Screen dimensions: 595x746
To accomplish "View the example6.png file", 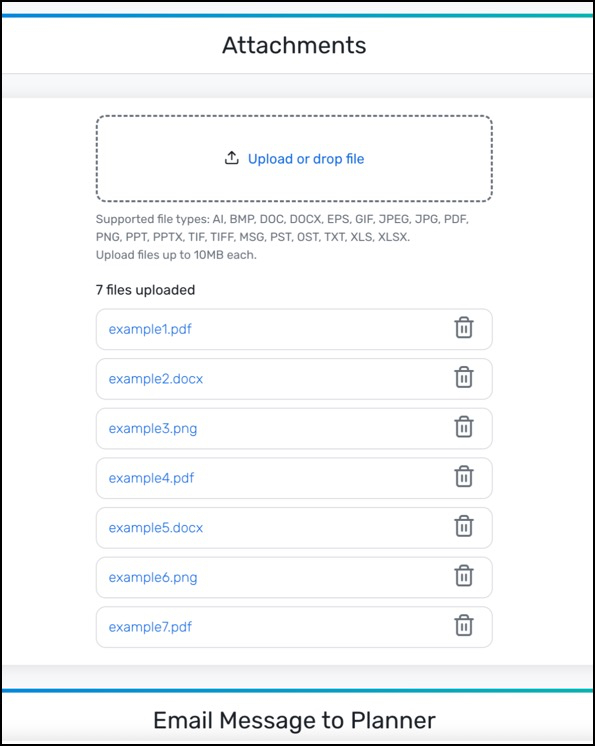I will pyautogui.click(x=153, y=578).
